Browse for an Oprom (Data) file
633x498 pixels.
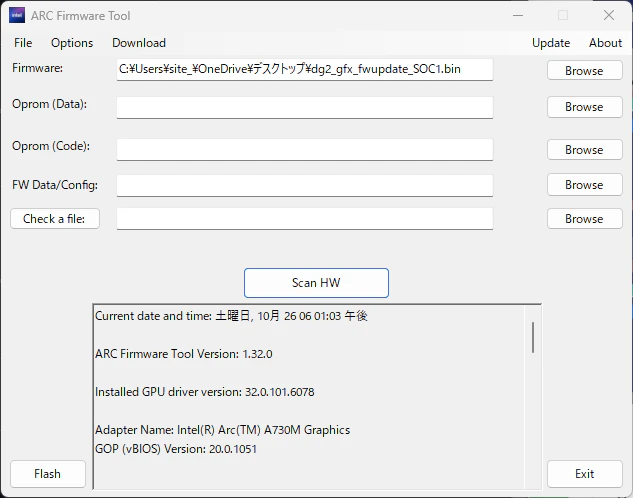[x=585, y=107]
